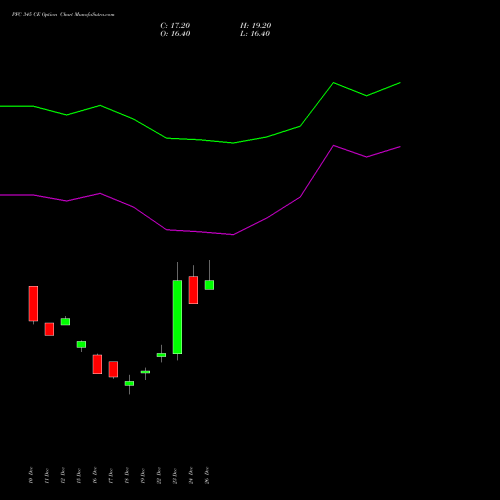Click the upper green indicator line
This screenshot has height=500, width=500.
(200, 140)
